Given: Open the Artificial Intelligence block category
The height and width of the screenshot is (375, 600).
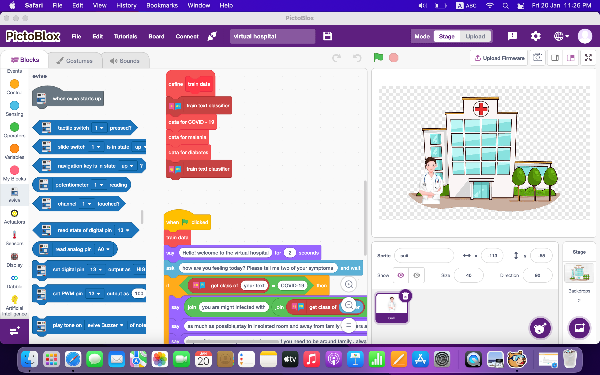Looking at the screenshot, I should pos(14,305).
